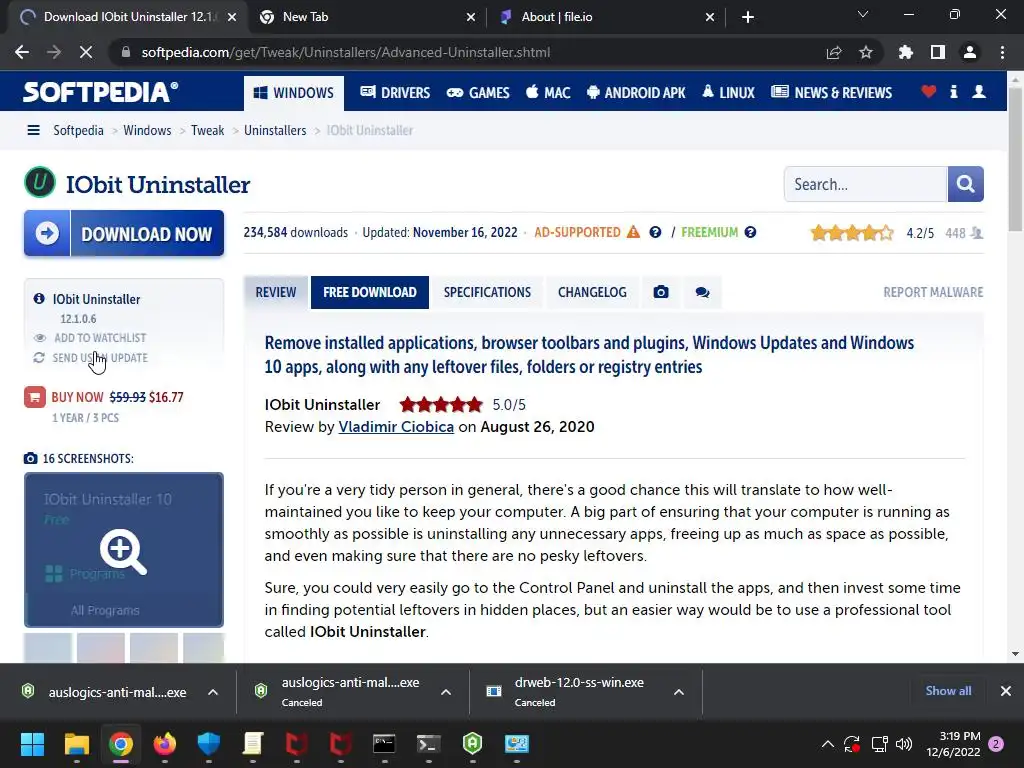
Task: Click the browser back arrow
Action: (x=22, y=52)
